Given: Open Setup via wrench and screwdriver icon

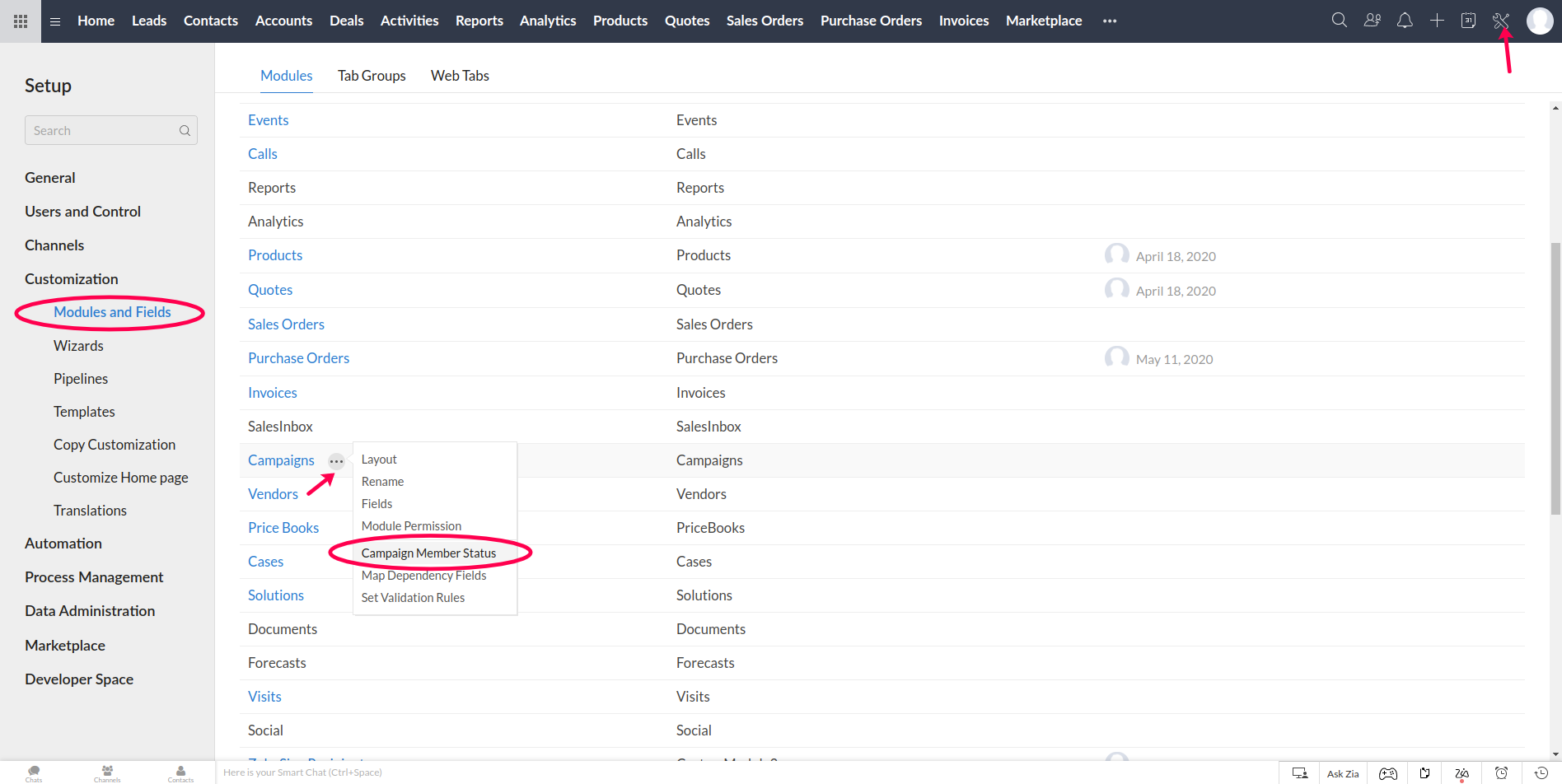Looking at the screenshot, I should [1501, 21].
